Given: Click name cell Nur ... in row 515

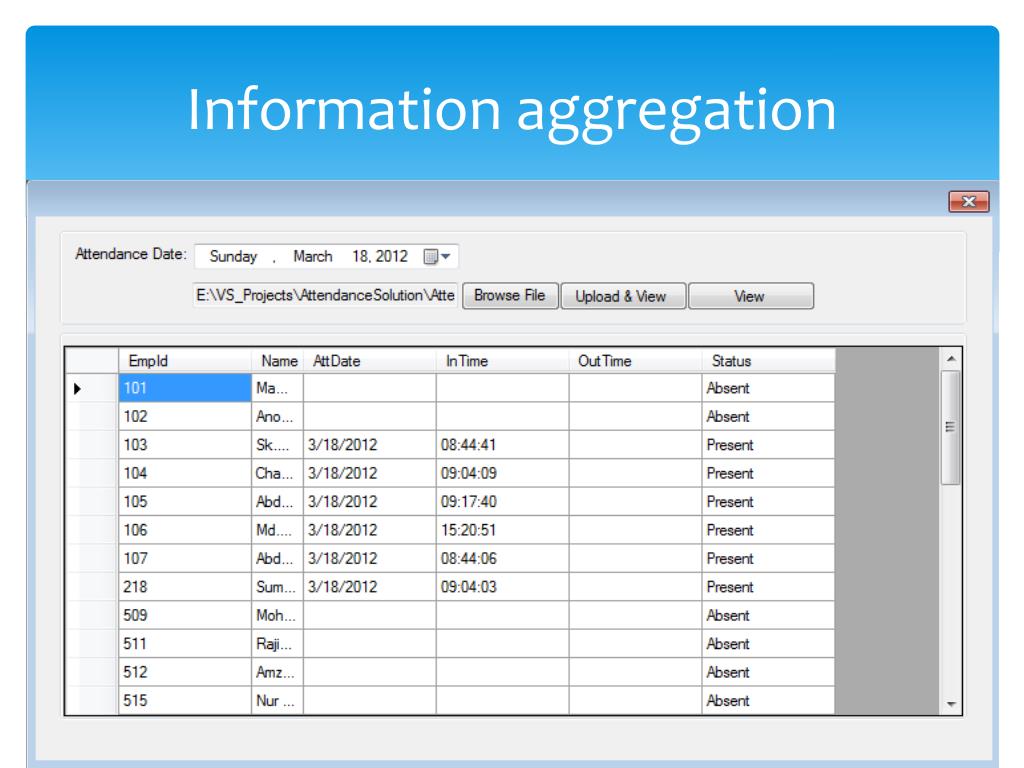Looking at the screenshot, I should pyautogui.click(x=278, y=701).
